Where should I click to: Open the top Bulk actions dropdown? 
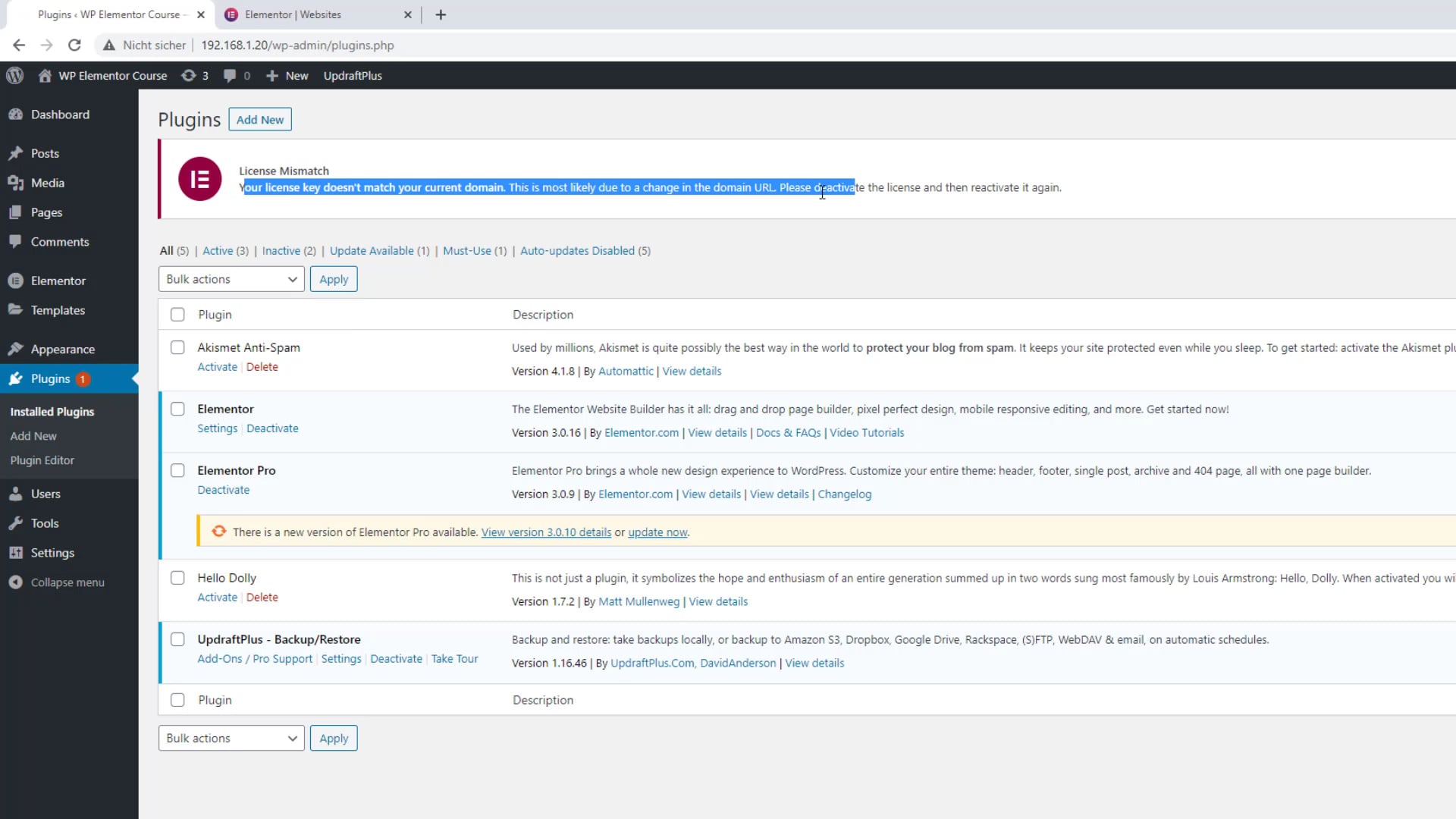(231, 278)
